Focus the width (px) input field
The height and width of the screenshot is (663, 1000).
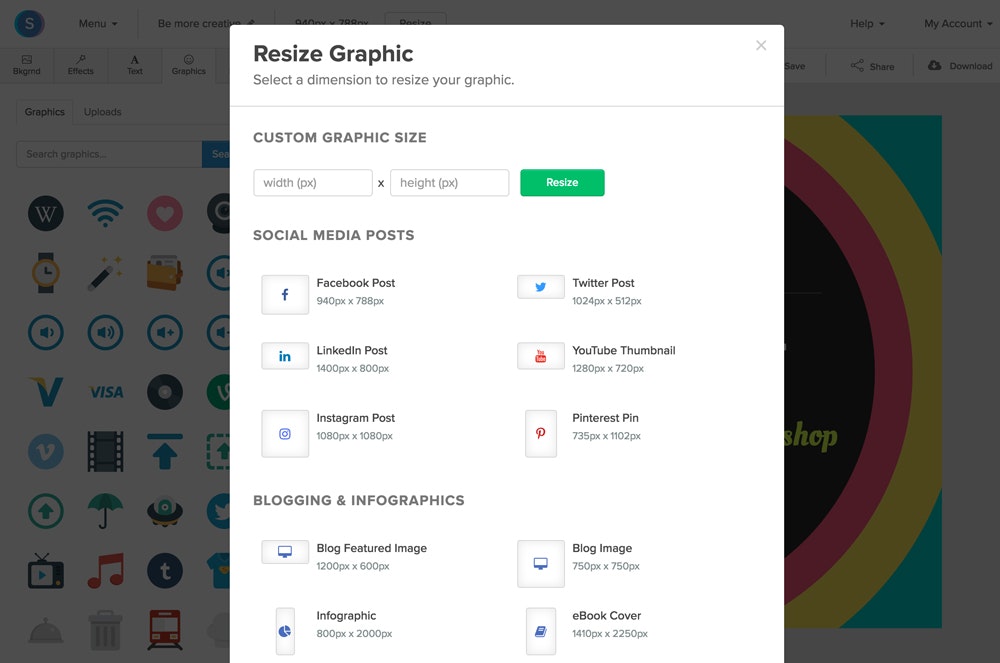pyautogui.click(x=313, y=182)
